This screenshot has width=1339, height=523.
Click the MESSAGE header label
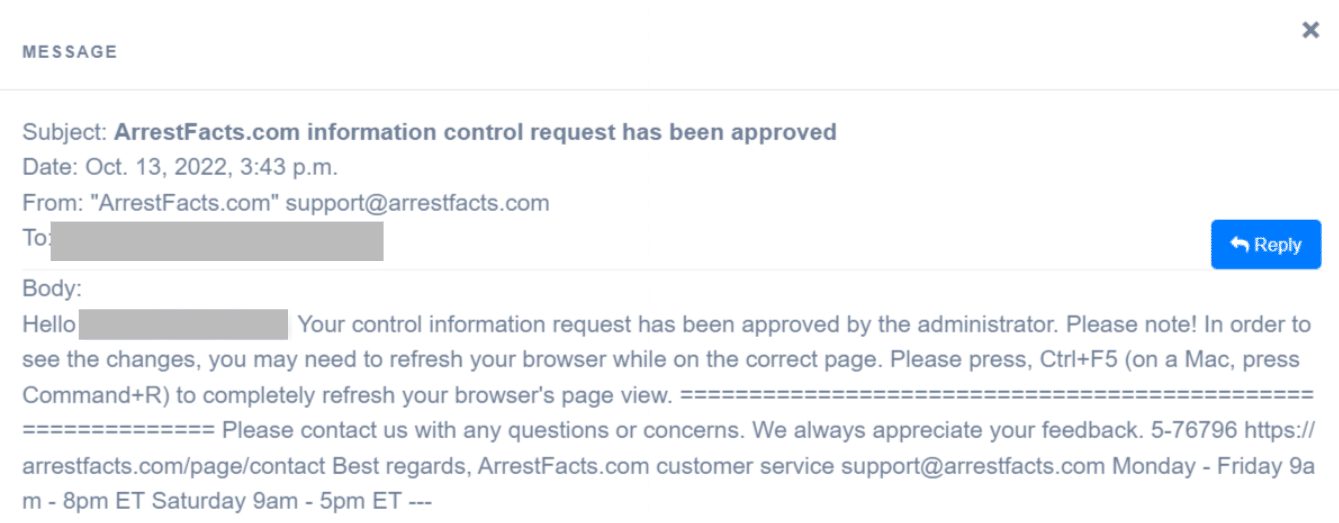(x=70, y=51)
